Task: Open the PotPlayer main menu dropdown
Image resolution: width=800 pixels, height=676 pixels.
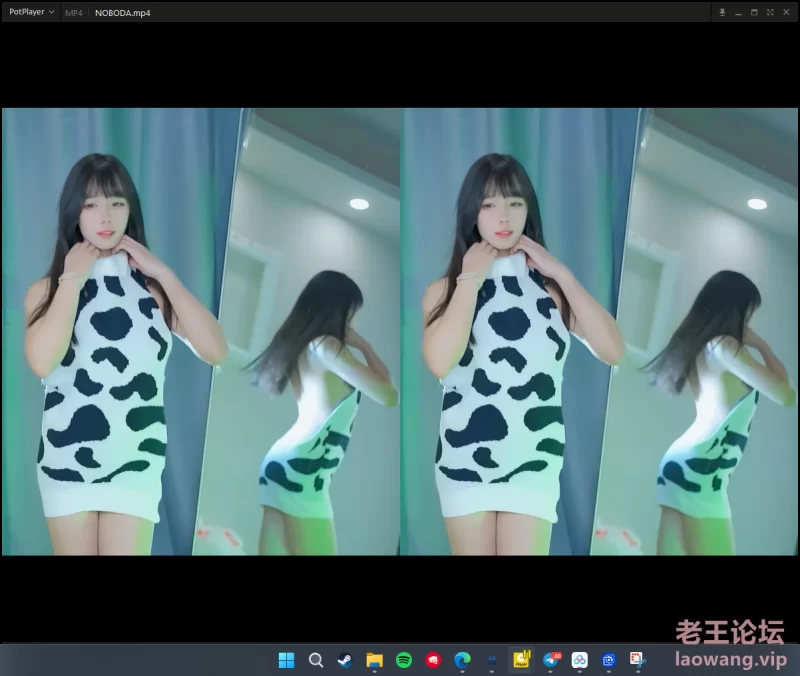Action: pos(31,12)
